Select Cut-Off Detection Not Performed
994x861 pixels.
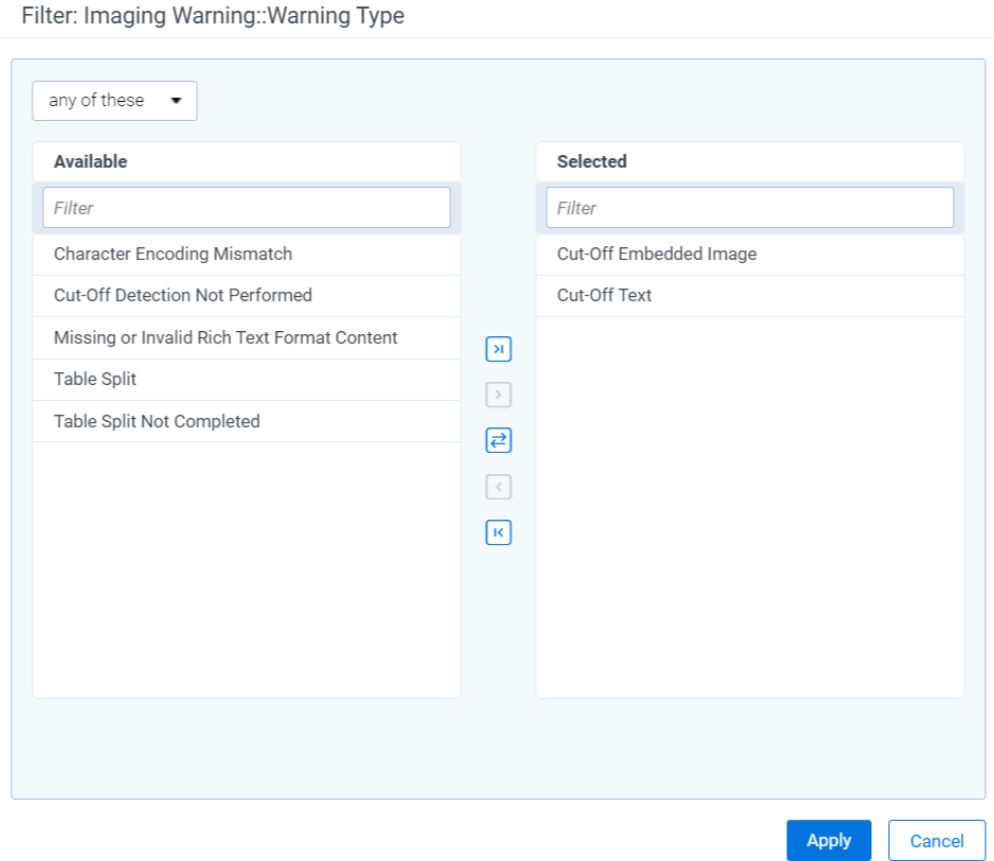247,296
